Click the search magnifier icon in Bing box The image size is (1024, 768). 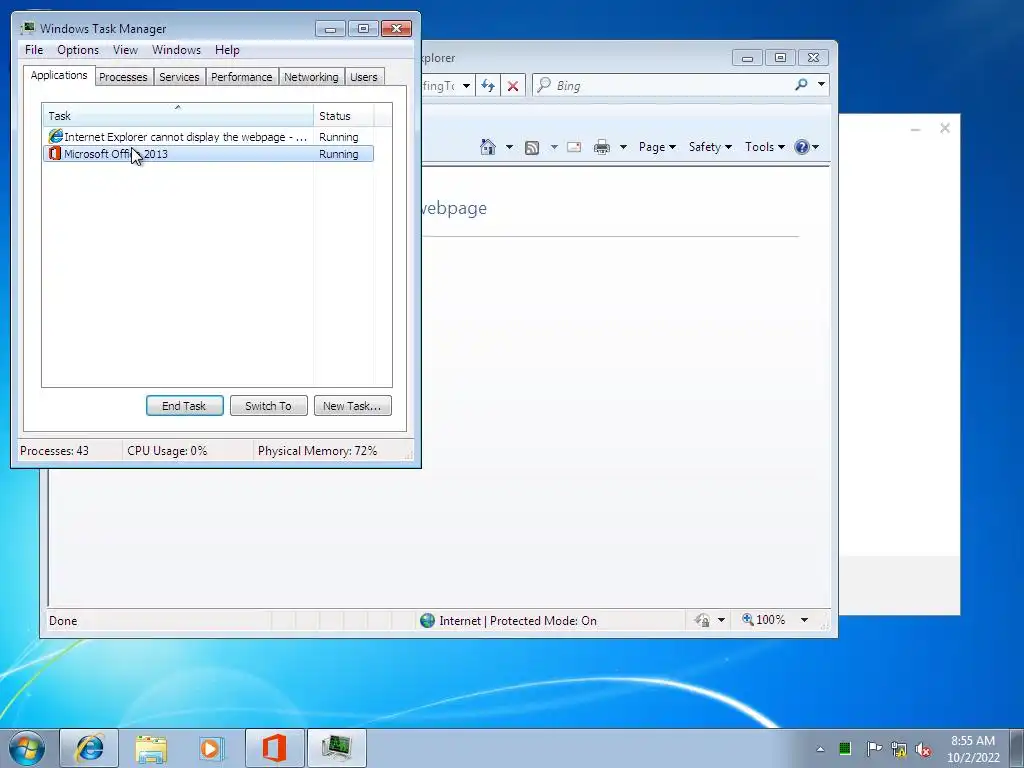coord(801,85)
